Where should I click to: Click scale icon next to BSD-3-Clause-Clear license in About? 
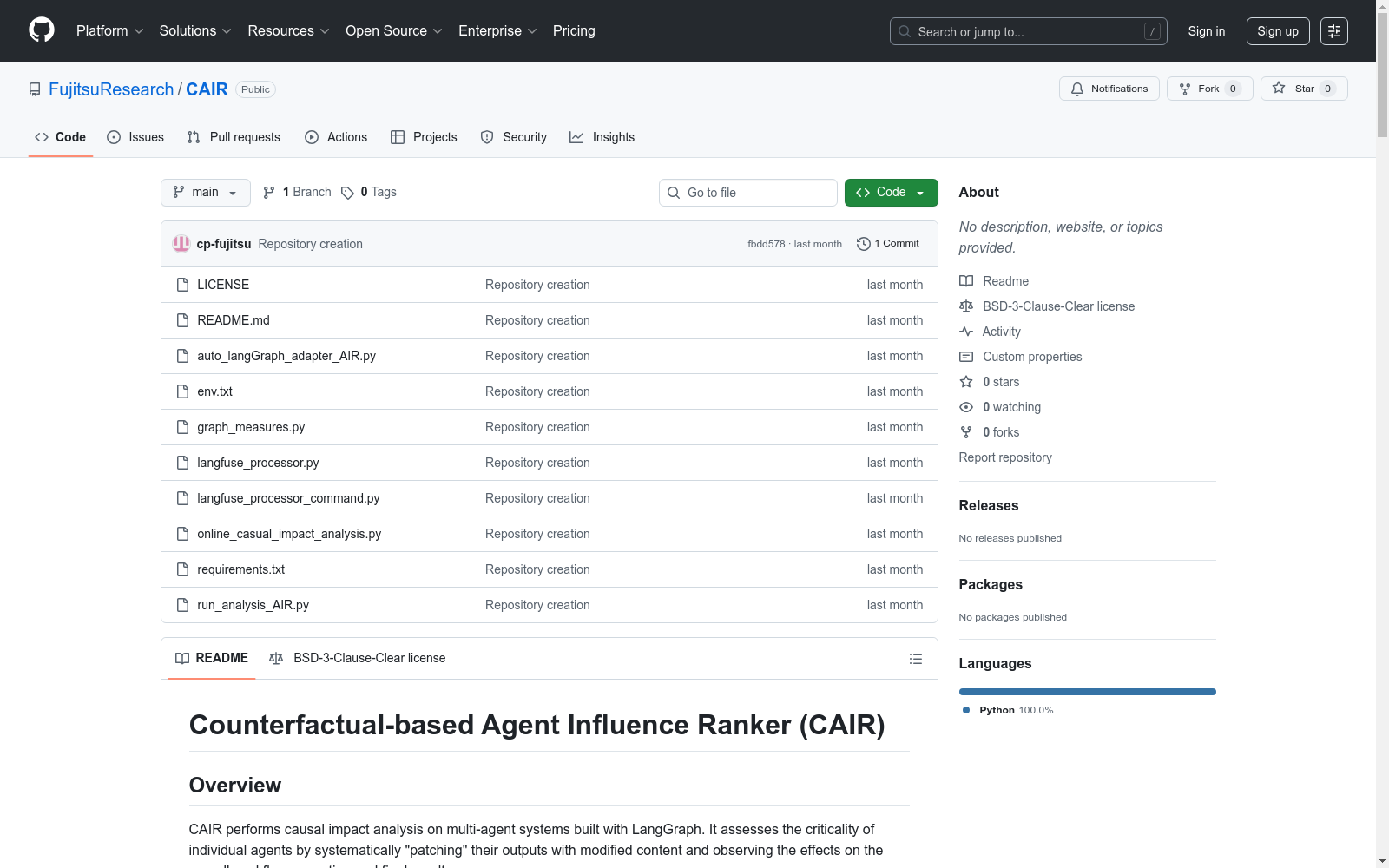(x=966, y=306)
